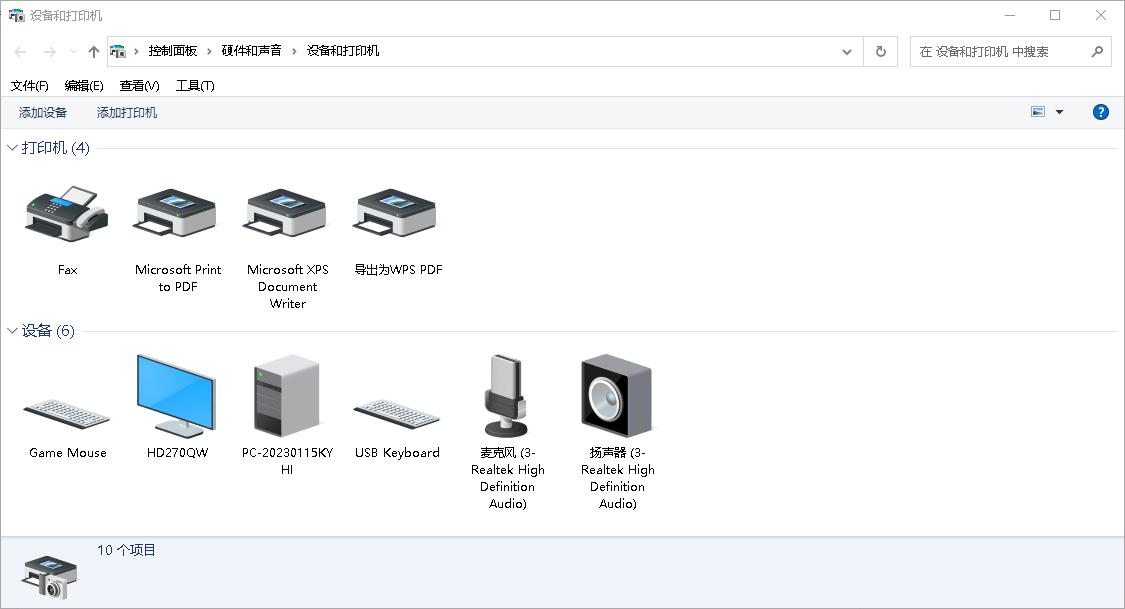1125x609 pixels.
Task: Select the HD270QW monitor device
Action: (x=177, y=396)
